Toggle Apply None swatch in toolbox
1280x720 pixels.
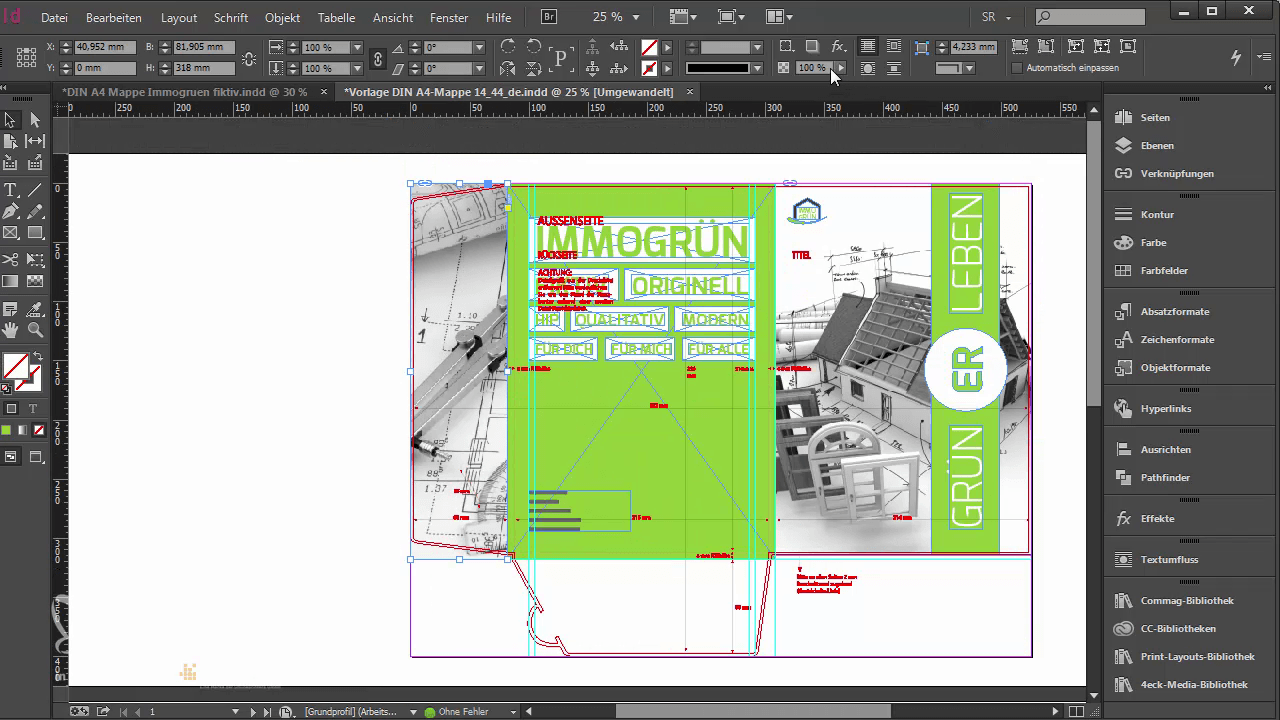tap(39, 430)
